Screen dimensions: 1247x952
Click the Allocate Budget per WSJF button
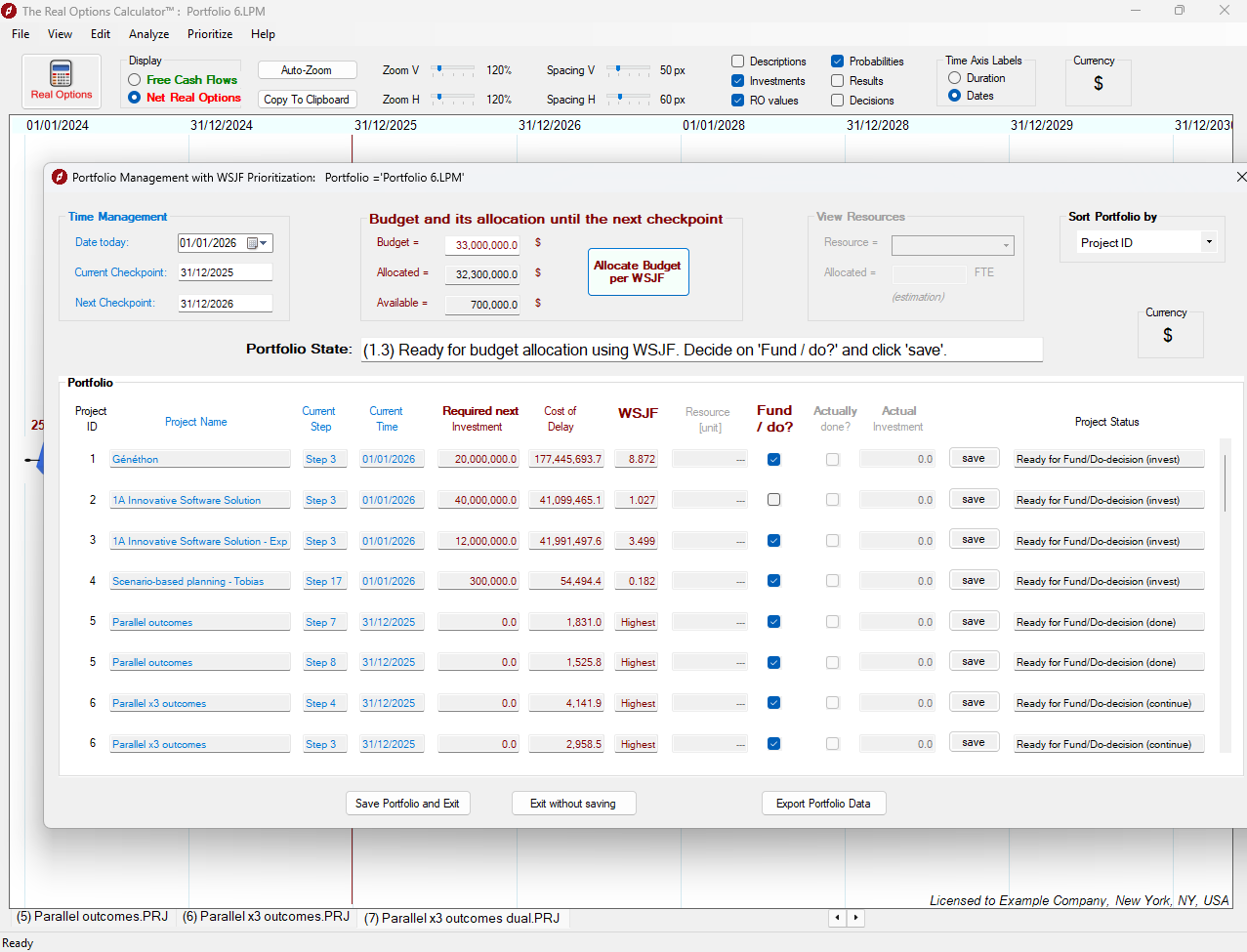coord(638,271)
